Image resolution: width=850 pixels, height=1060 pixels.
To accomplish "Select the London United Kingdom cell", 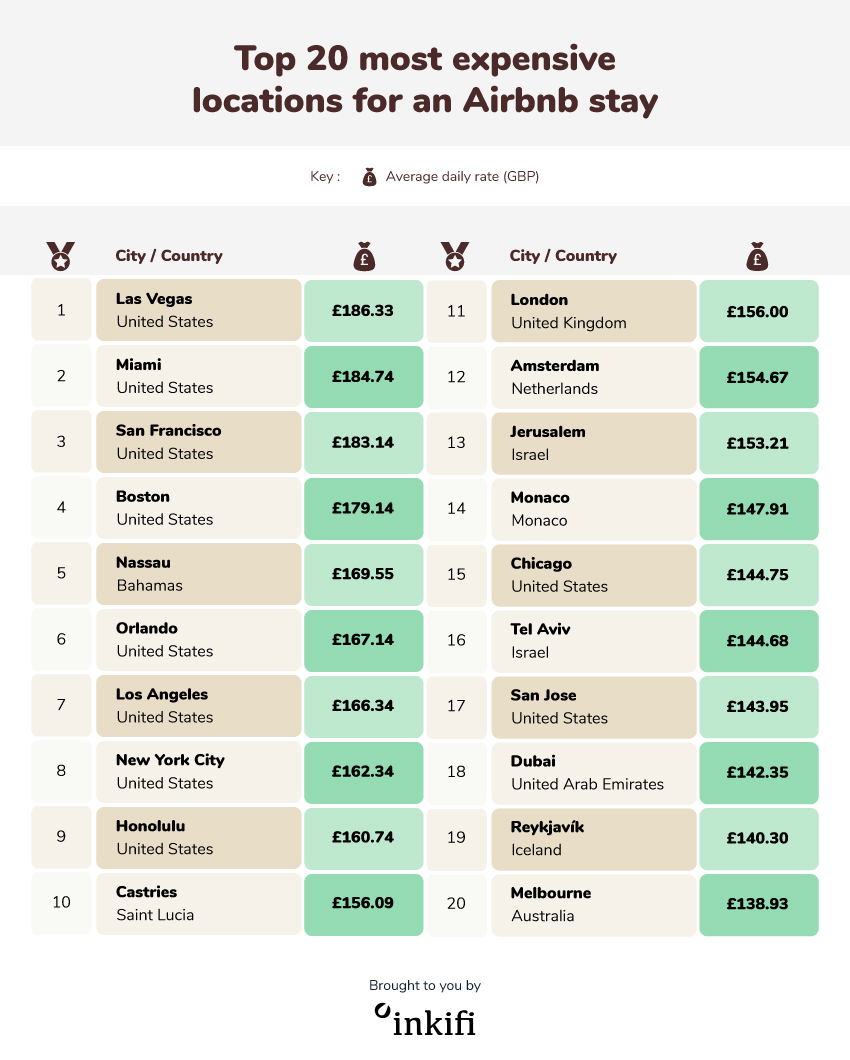I will [594, 311].
